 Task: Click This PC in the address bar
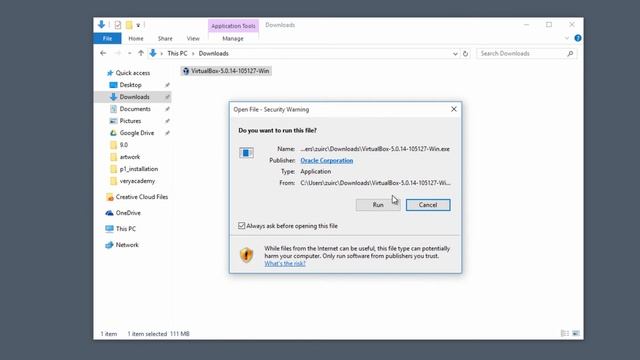[x=177, y=53]
